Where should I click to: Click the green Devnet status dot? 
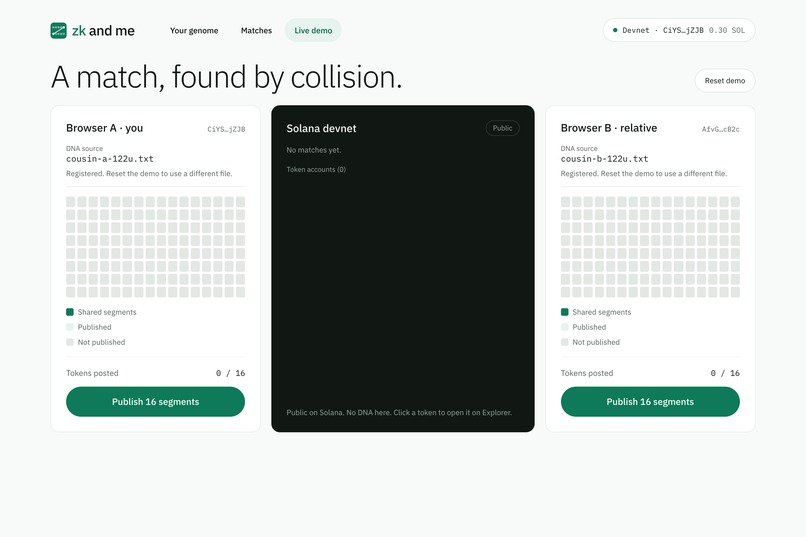coord(615,30)
